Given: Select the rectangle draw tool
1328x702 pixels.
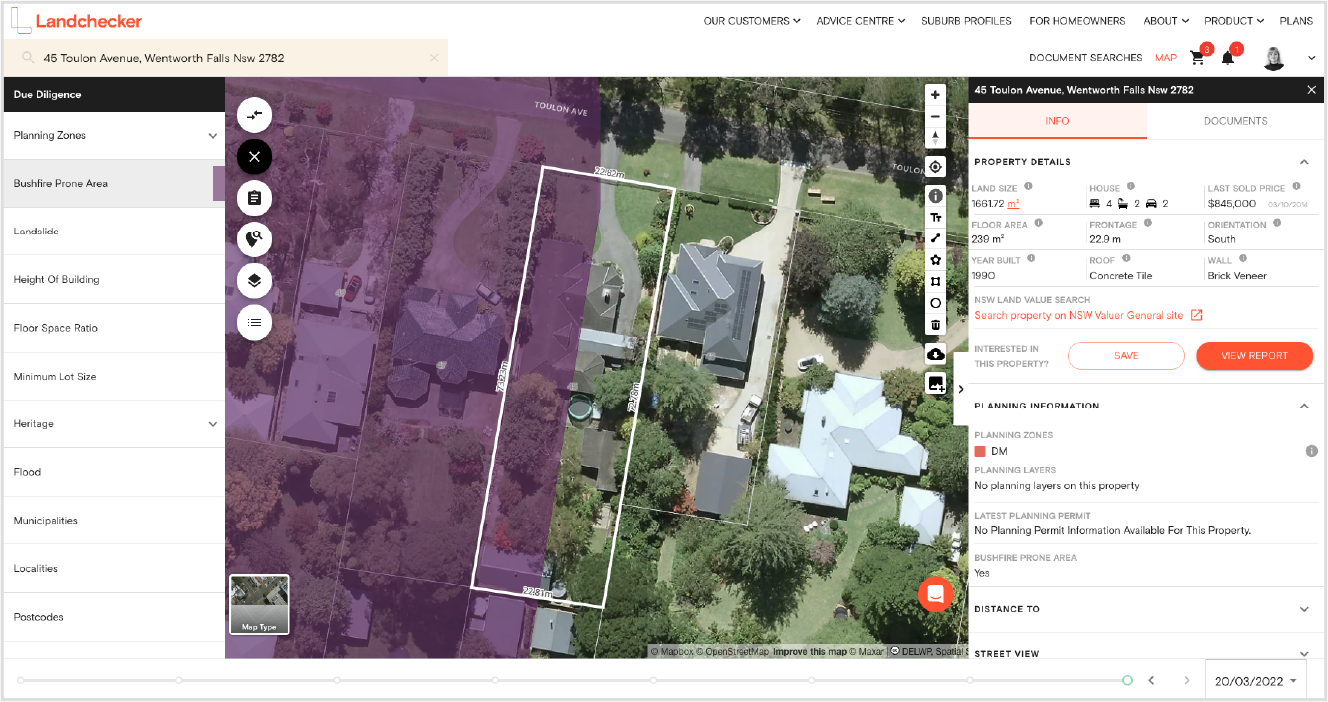Looking at the screenshot, I should click(936, 281).
